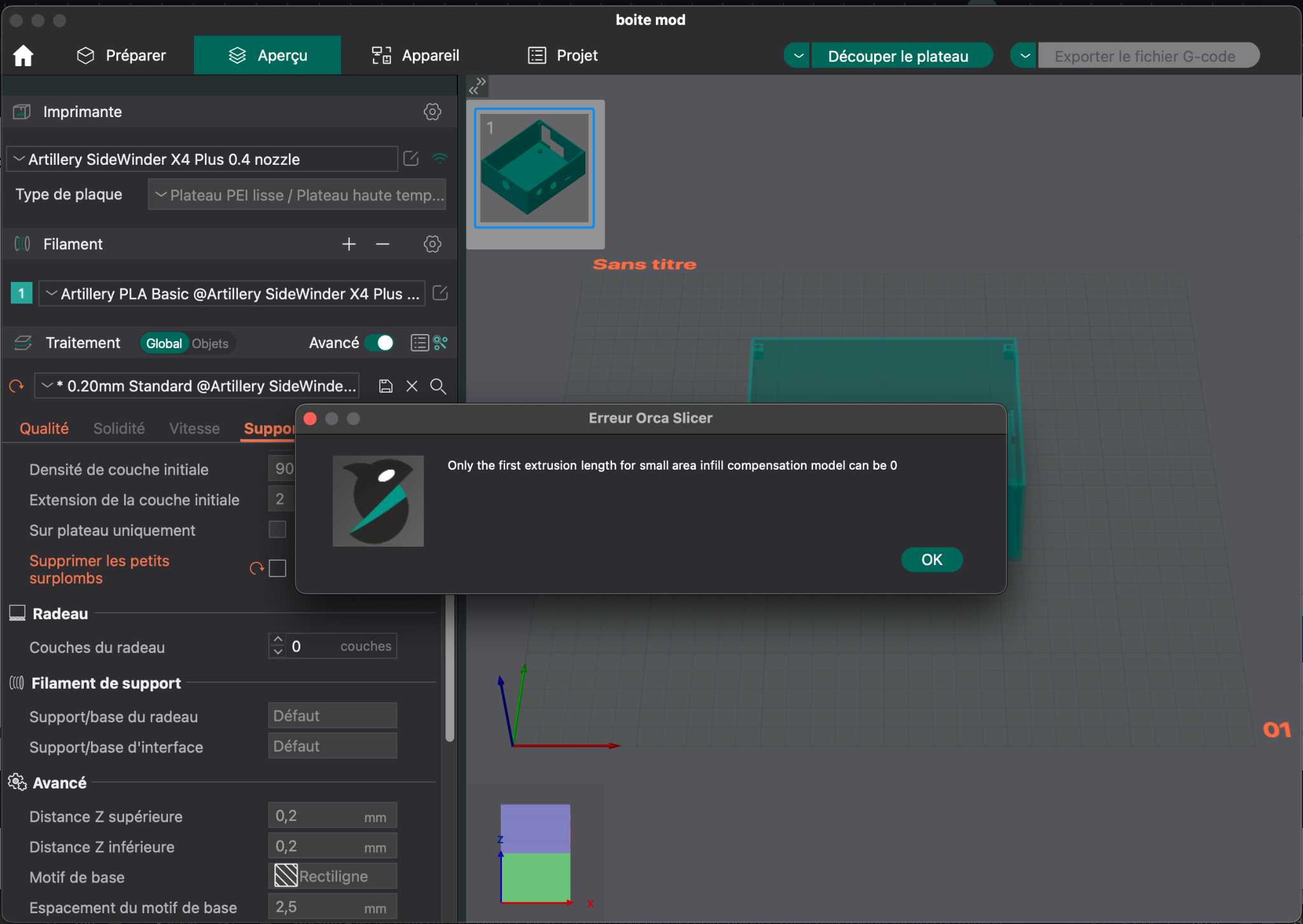Switch to the Aperçu tab

tap(267, 56)
